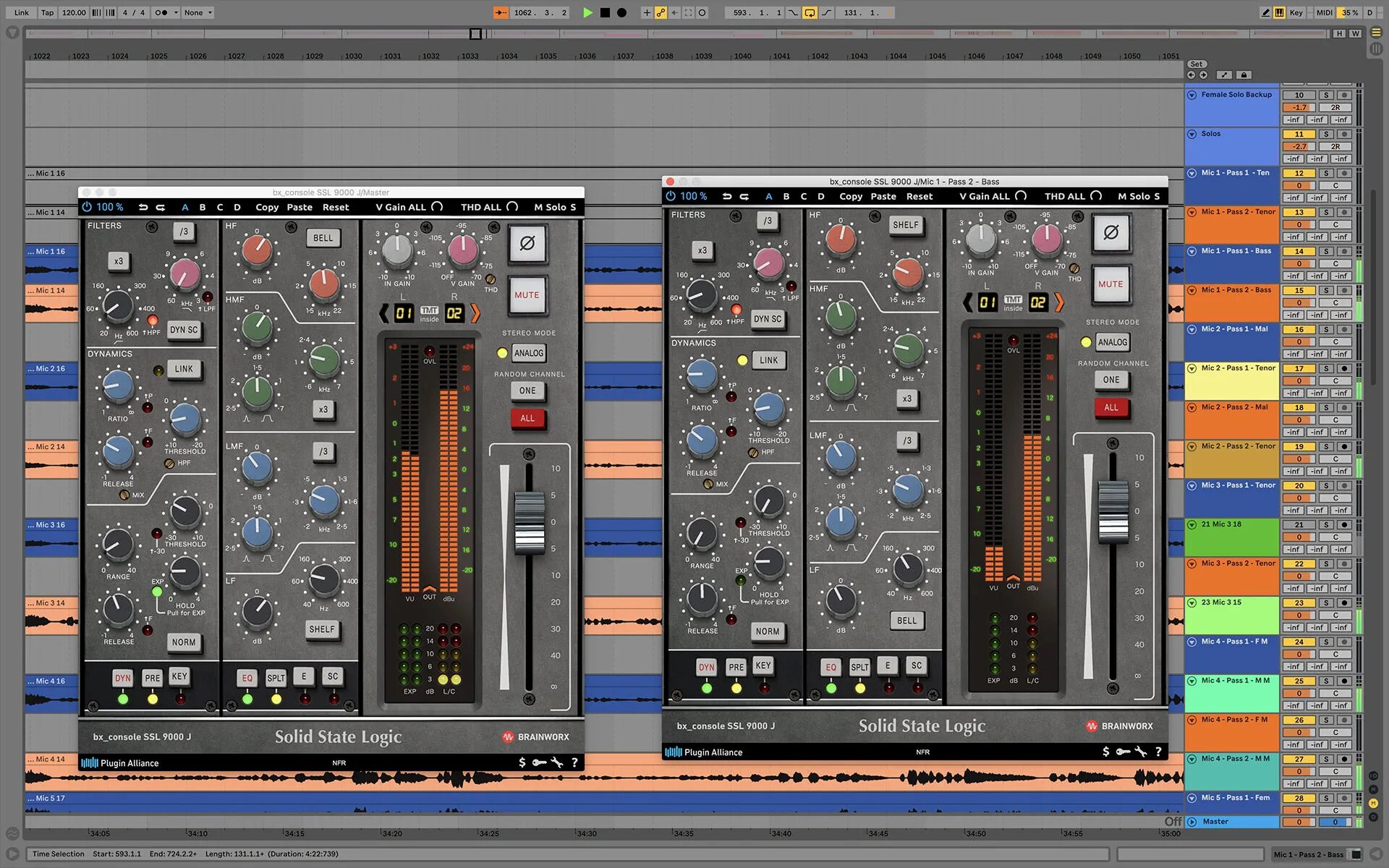Click the phase invert button in Master plugin
Viewport: 1389px width, 868px height.
tap(527, 244)
